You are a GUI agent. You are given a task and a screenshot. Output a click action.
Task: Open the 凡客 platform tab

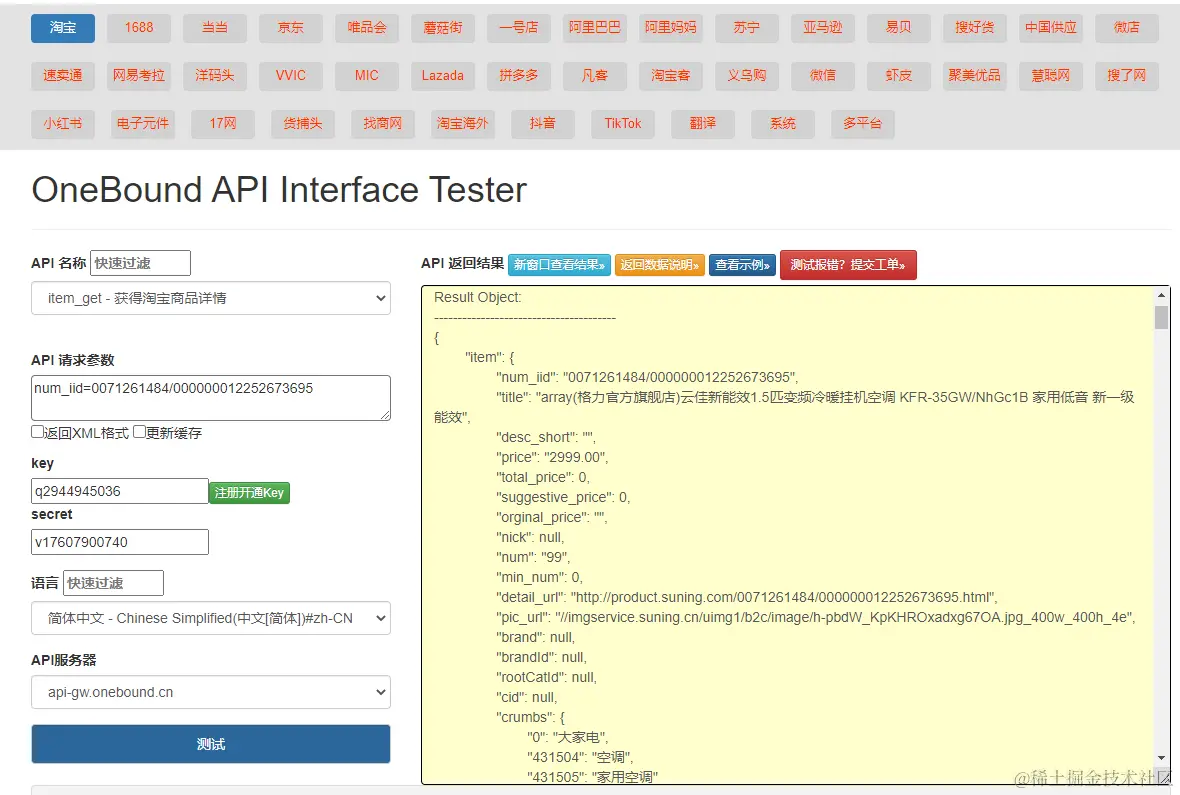[595, 76]
